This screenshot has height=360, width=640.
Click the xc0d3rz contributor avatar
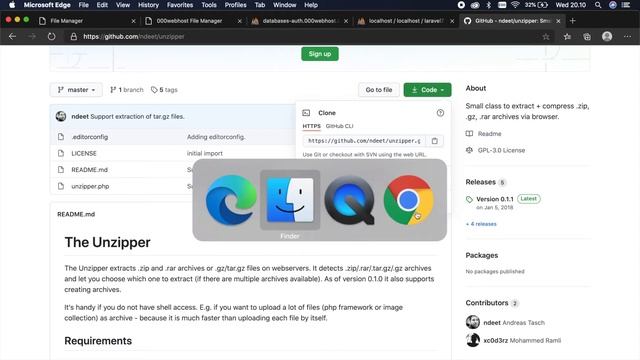473,340
